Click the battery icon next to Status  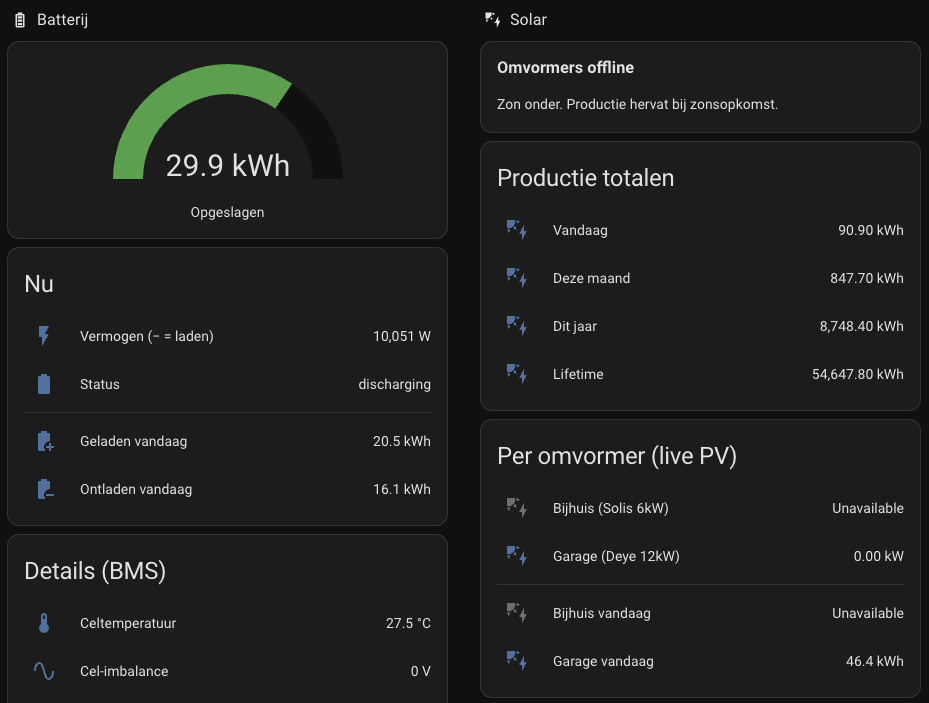44,384
